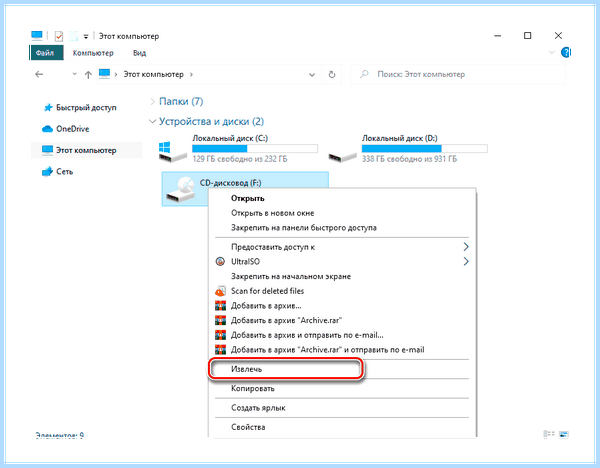Click the search field Поиск: Этот компьютер

pos(458,74)
